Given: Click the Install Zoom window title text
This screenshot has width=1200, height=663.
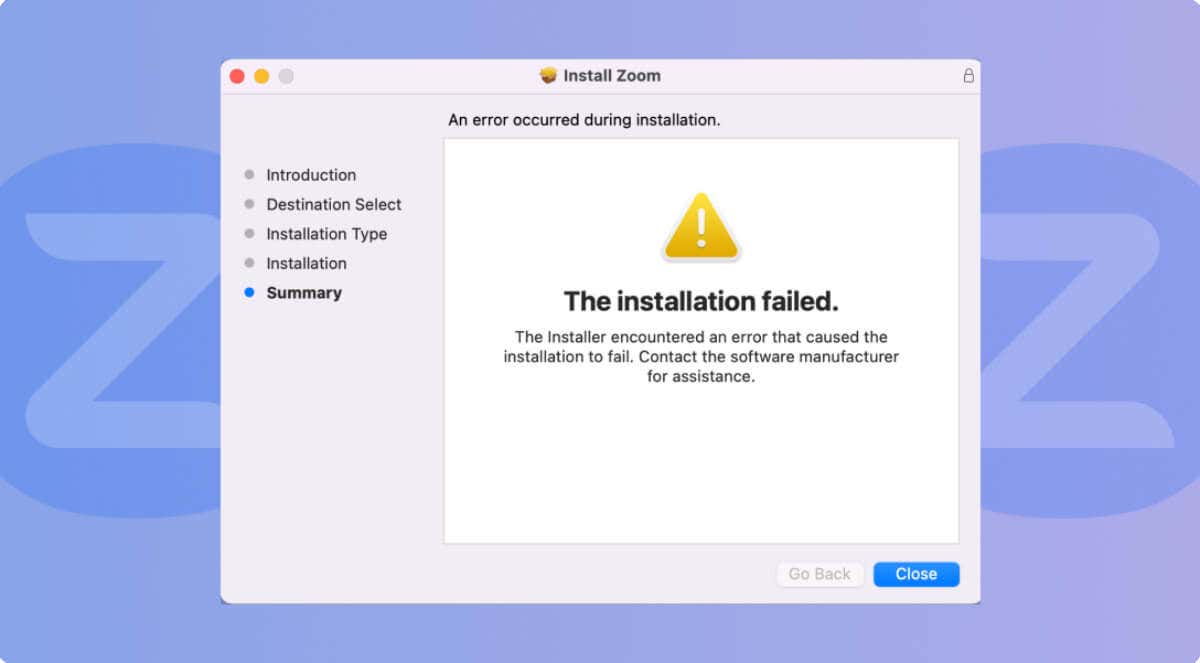Looking at the screenshot, I should (612, 76).
